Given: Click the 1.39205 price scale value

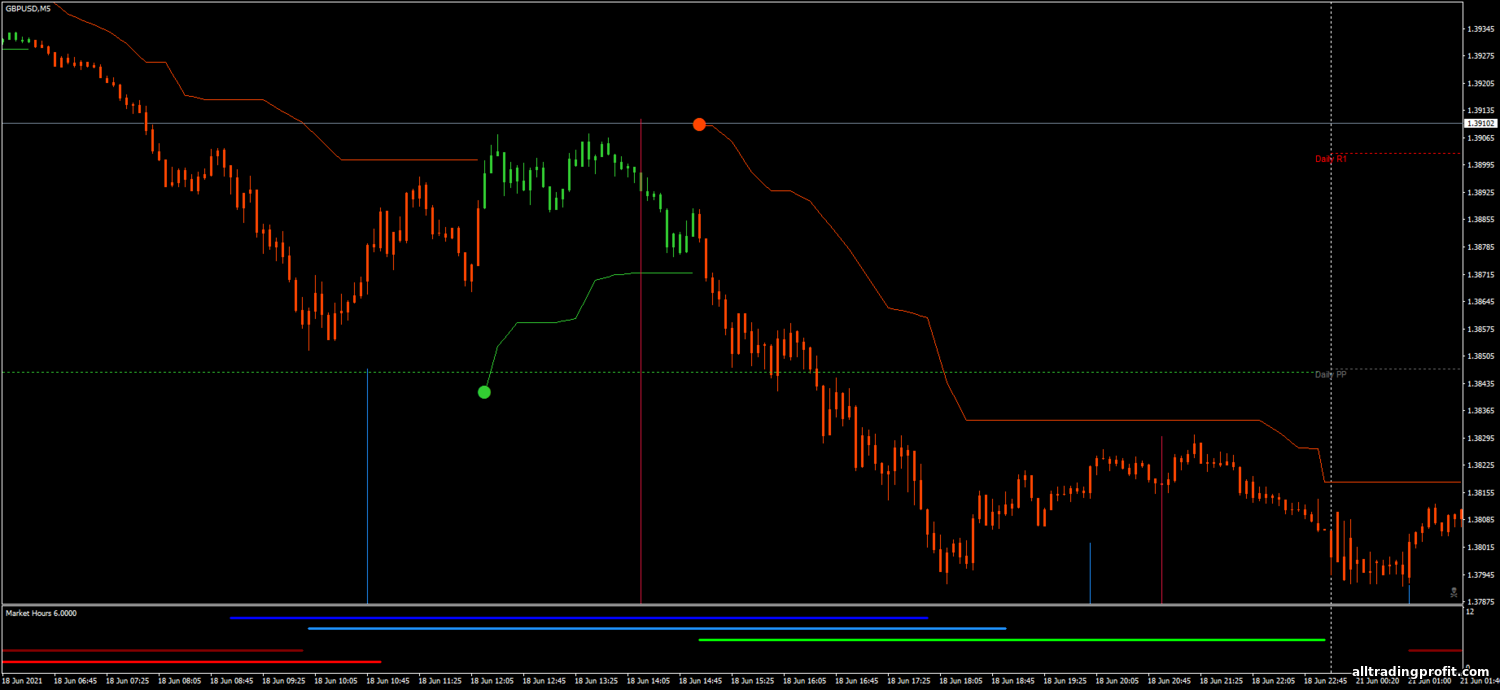Looking at the screenshot, I should pyautogui.click(x=1481, y=83).
